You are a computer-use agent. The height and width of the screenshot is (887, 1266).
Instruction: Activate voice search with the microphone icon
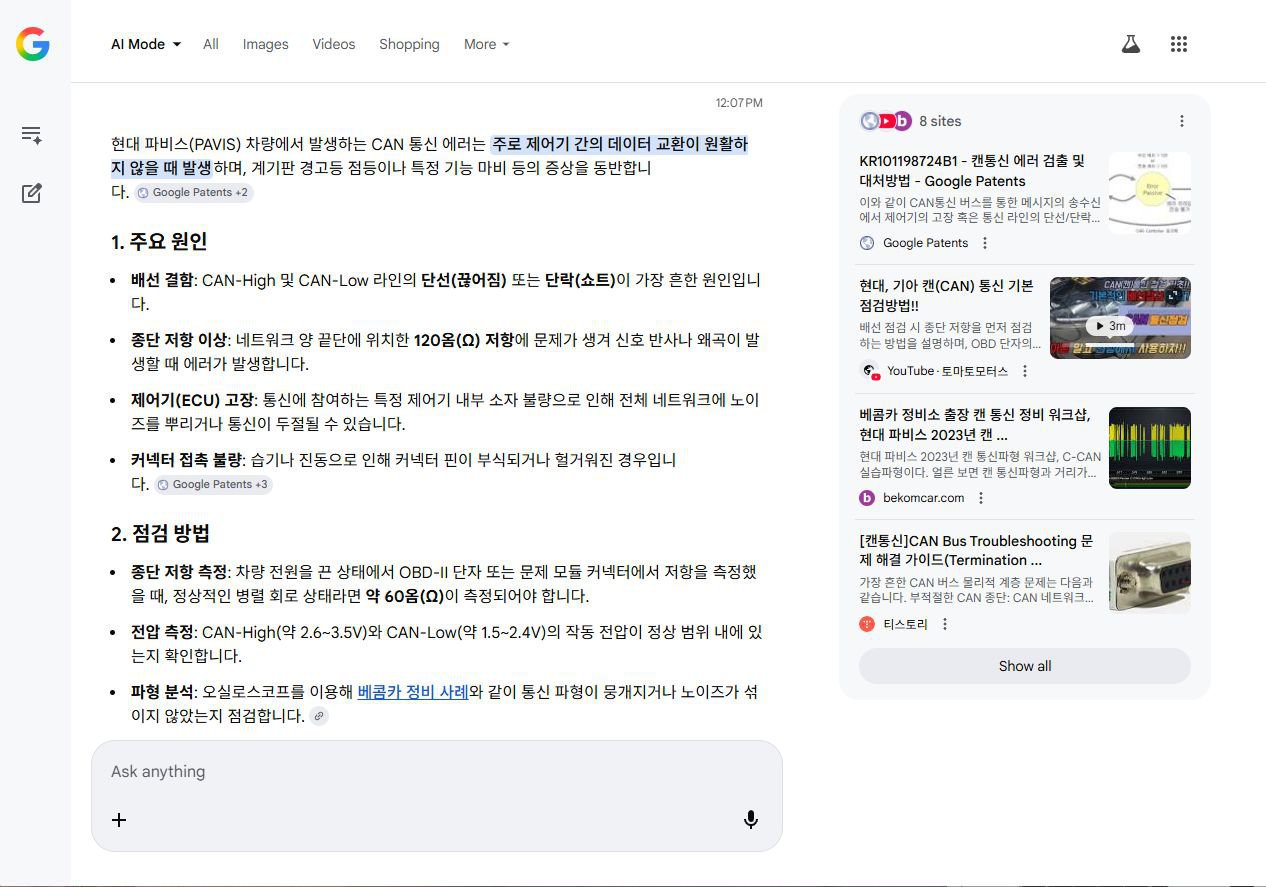(750, 819)
